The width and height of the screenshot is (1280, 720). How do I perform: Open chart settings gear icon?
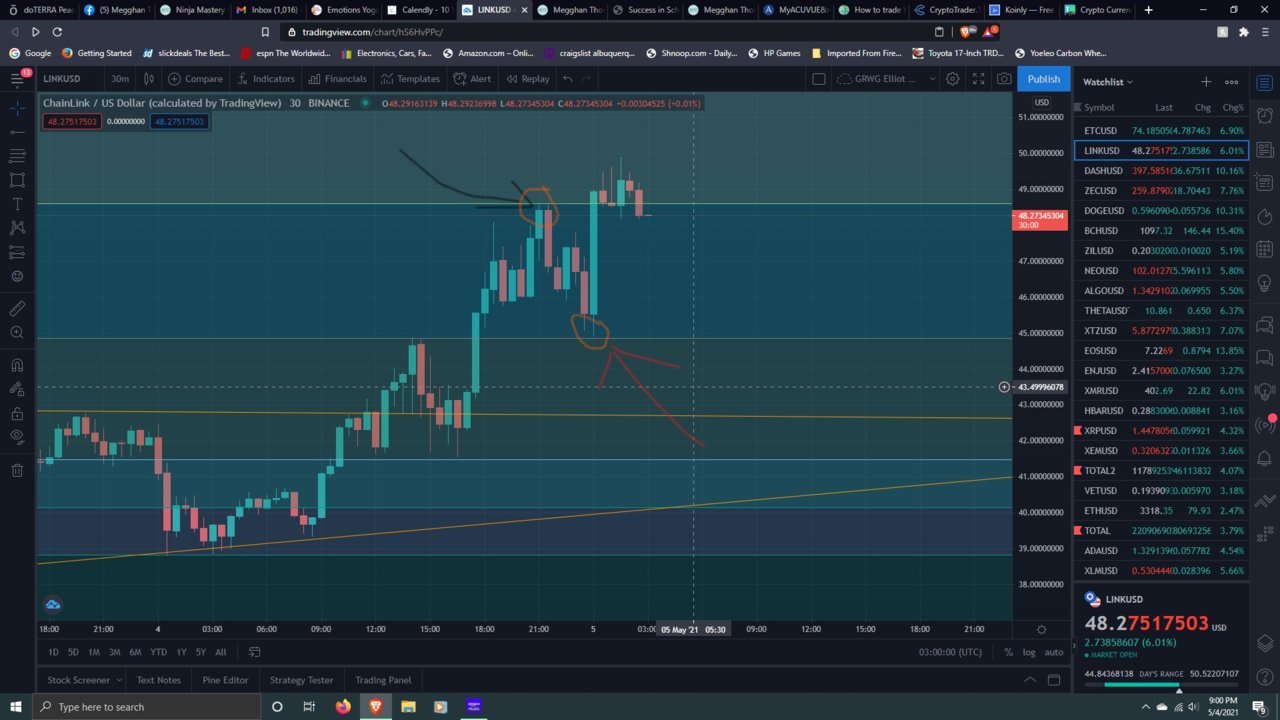pyautogui.click(x=953, y=79)
